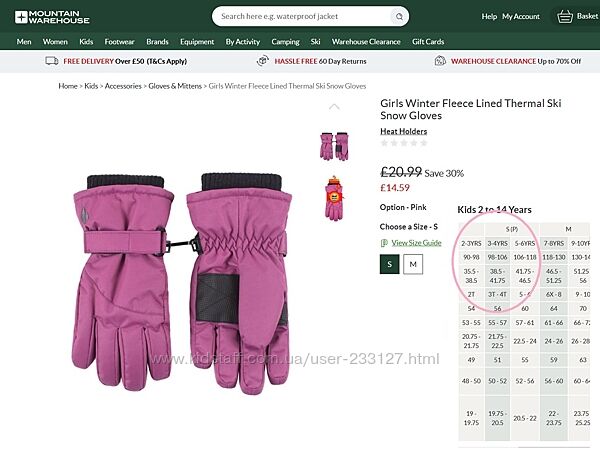
Task: Select size S option
Action: (390, 264)
